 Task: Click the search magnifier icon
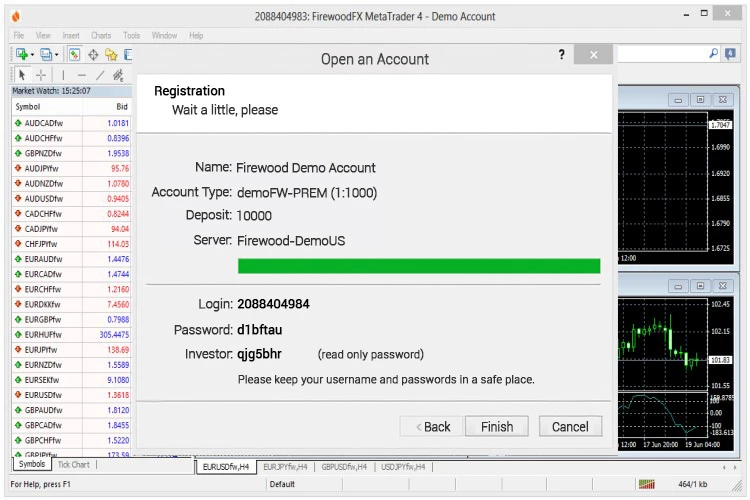click(713, 54)
